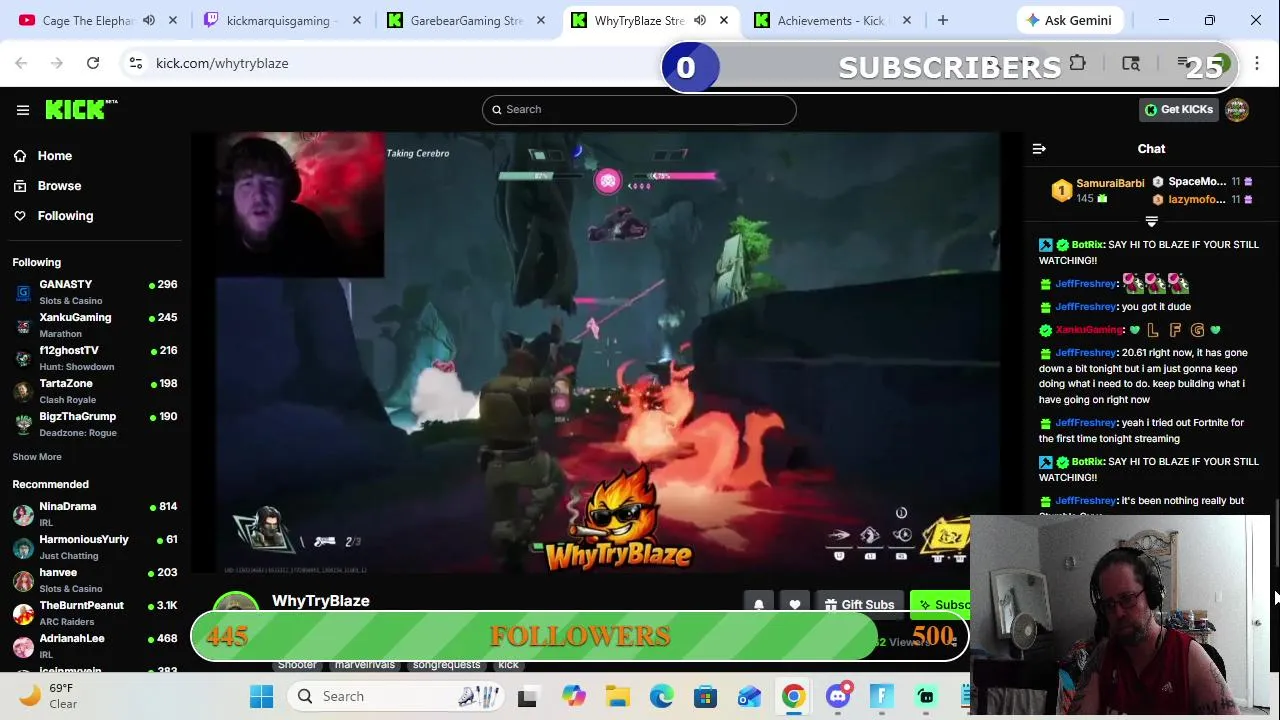The height and width of the screenshot is (720, 1280).
Task: Open the GANASTY channel in Following
Action: pos(96,292)
